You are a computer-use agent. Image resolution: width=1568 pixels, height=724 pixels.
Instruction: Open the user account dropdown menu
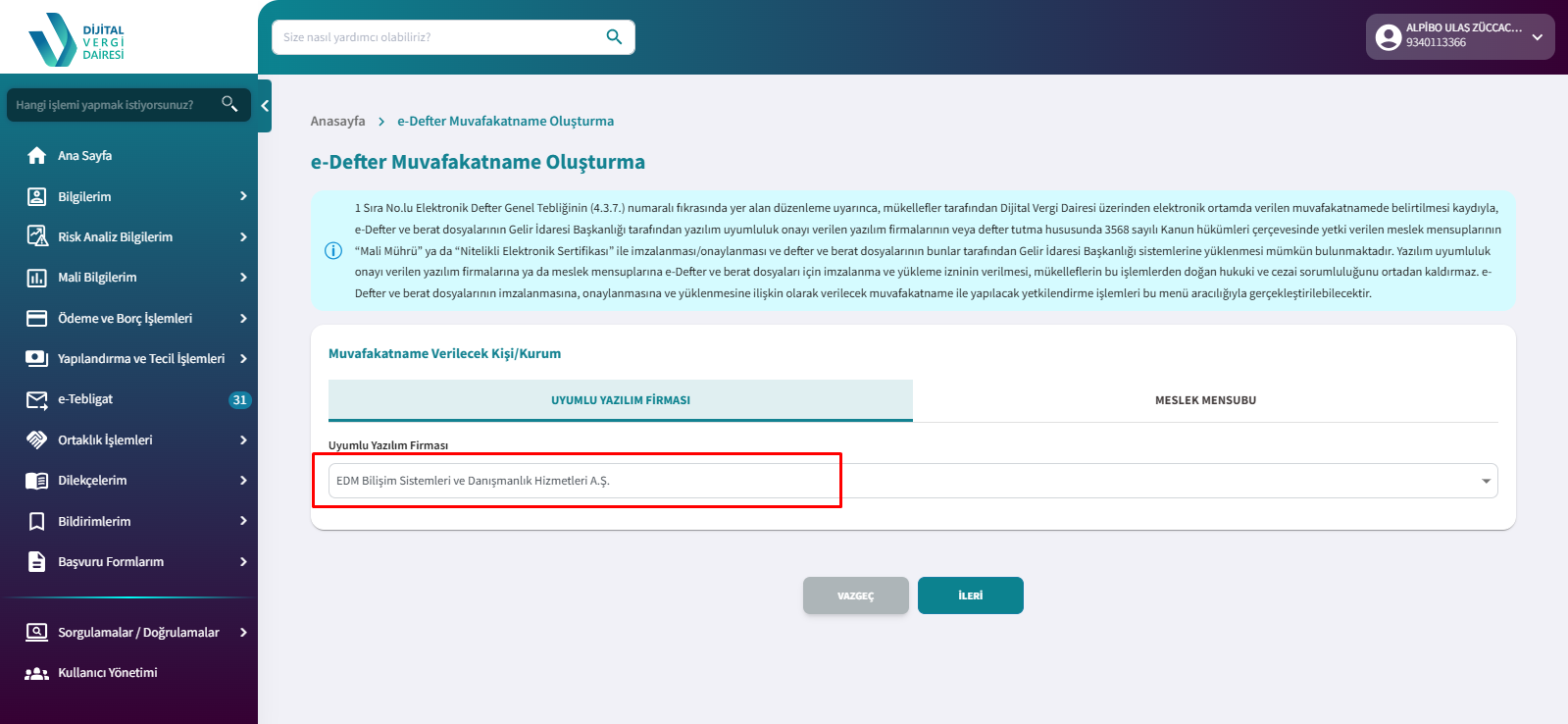[x=1537, y=37]
